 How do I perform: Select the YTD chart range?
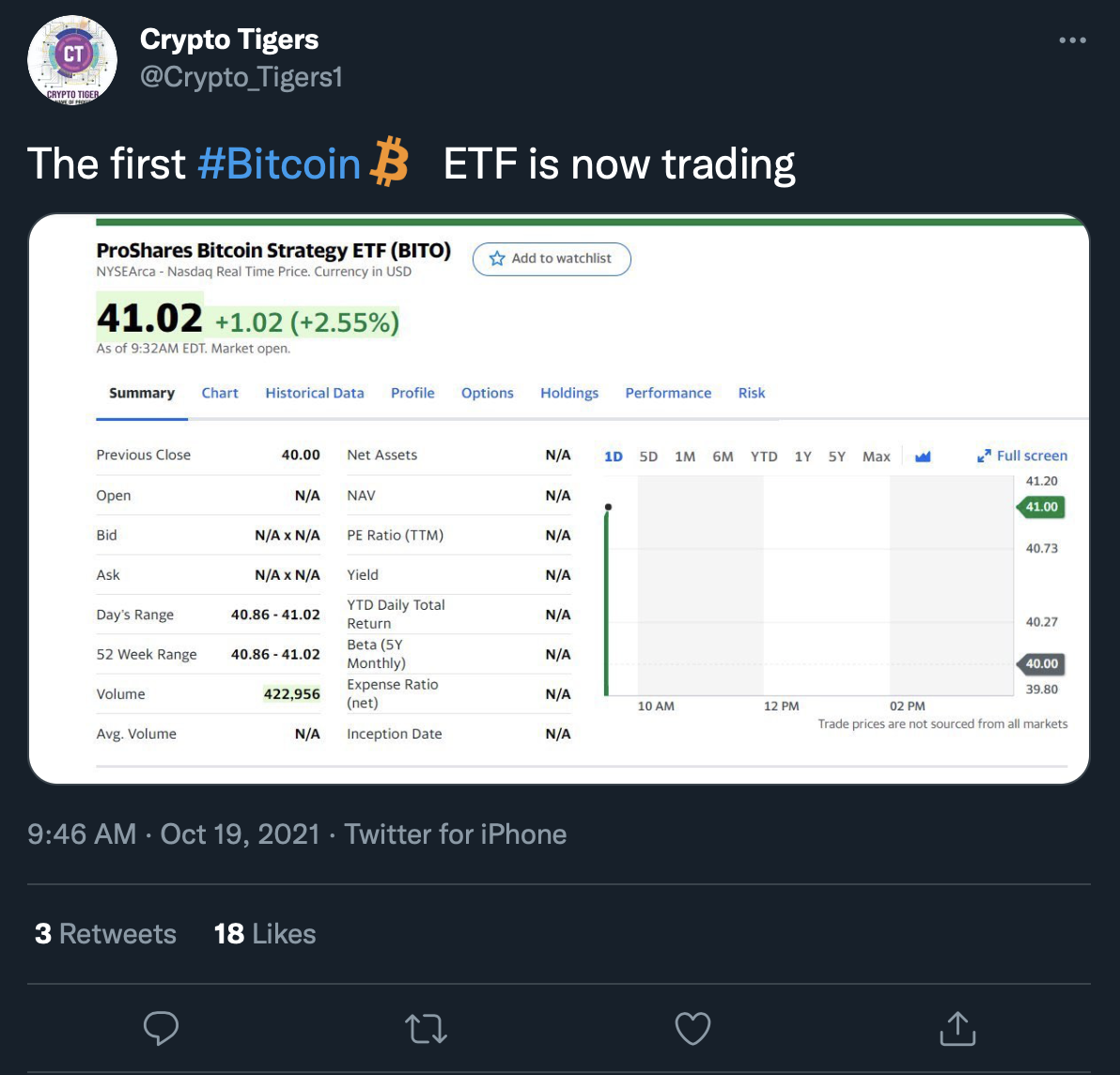click(764, 457)
